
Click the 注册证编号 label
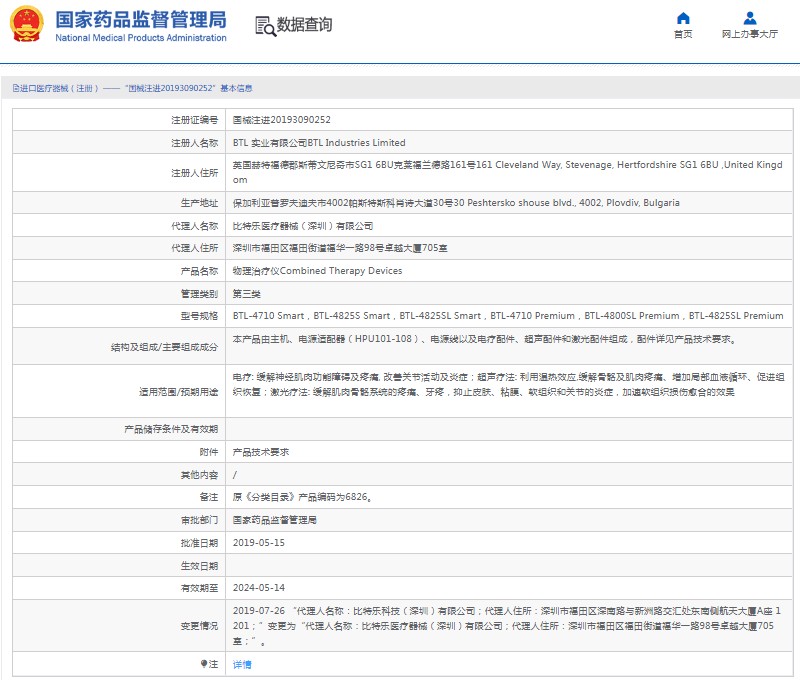tap(194, 120)
